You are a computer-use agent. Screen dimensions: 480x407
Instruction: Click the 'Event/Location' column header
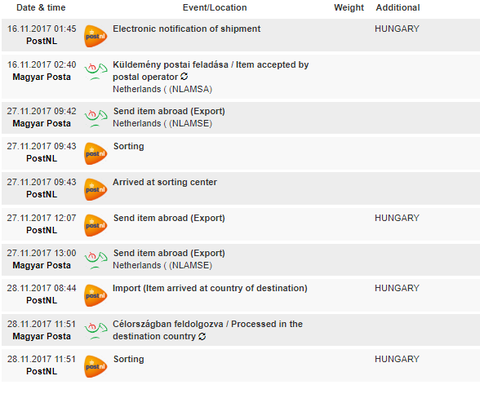(215, 8)
